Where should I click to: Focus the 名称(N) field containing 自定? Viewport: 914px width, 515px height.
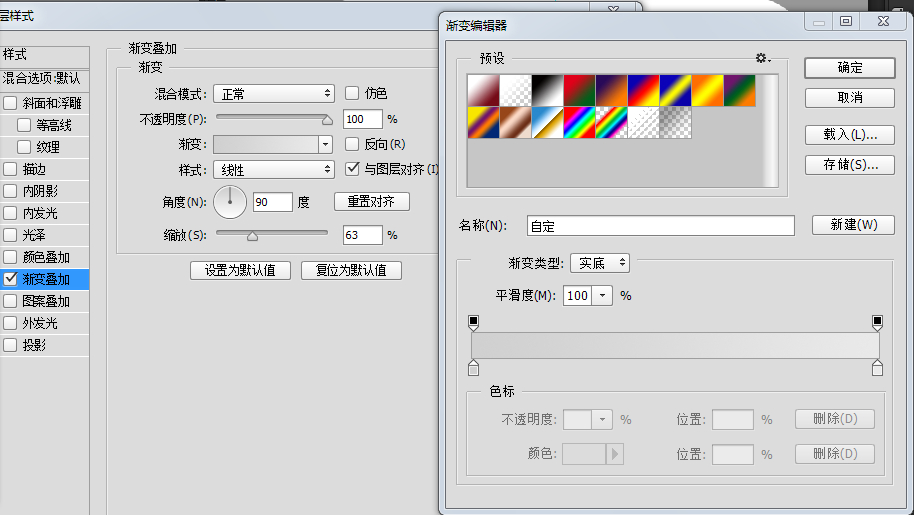click(x=660, y=226)
